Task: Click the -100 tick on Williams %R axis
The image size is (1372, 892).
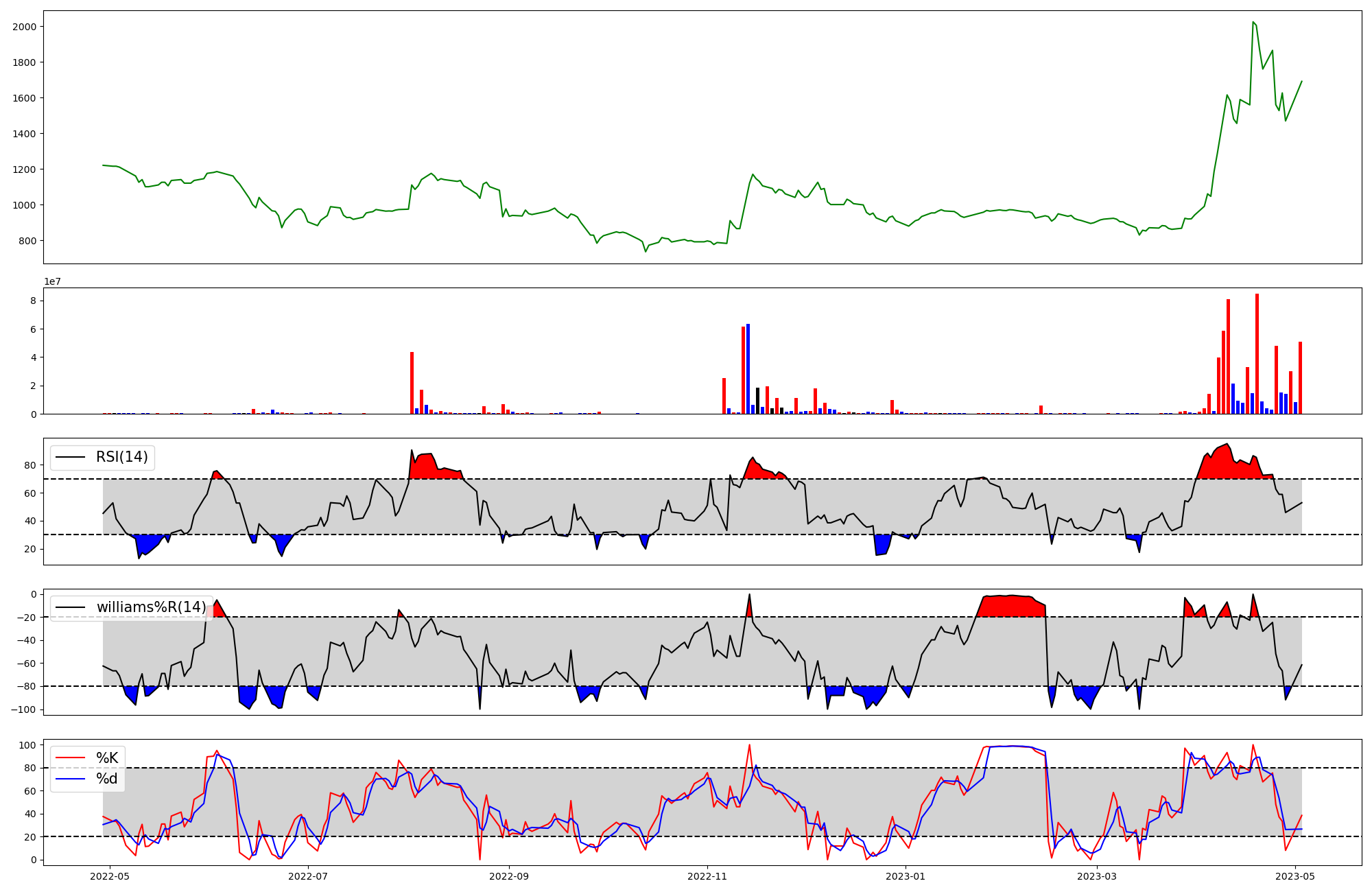Action: (x=24, y=709)
